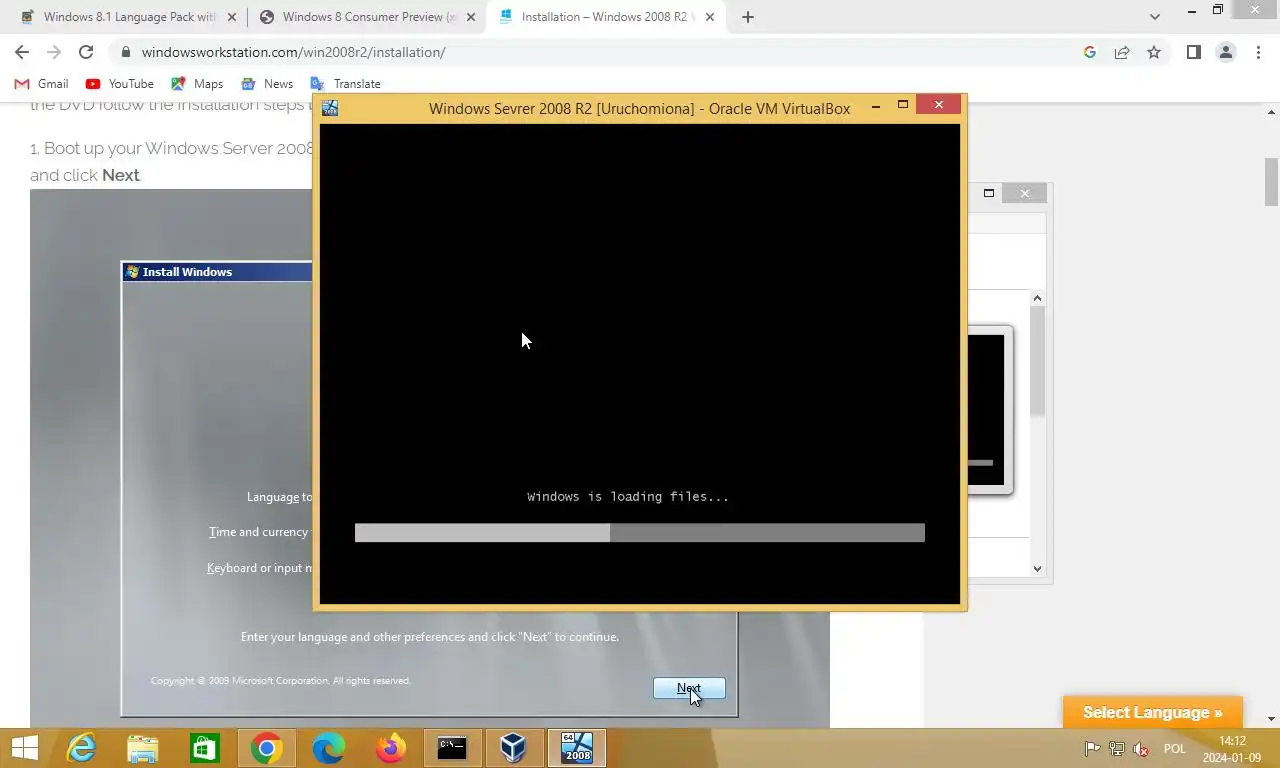1280x768 pixels.
Task: Click the Next button in Install Windows image
Action: click(689, 688)
